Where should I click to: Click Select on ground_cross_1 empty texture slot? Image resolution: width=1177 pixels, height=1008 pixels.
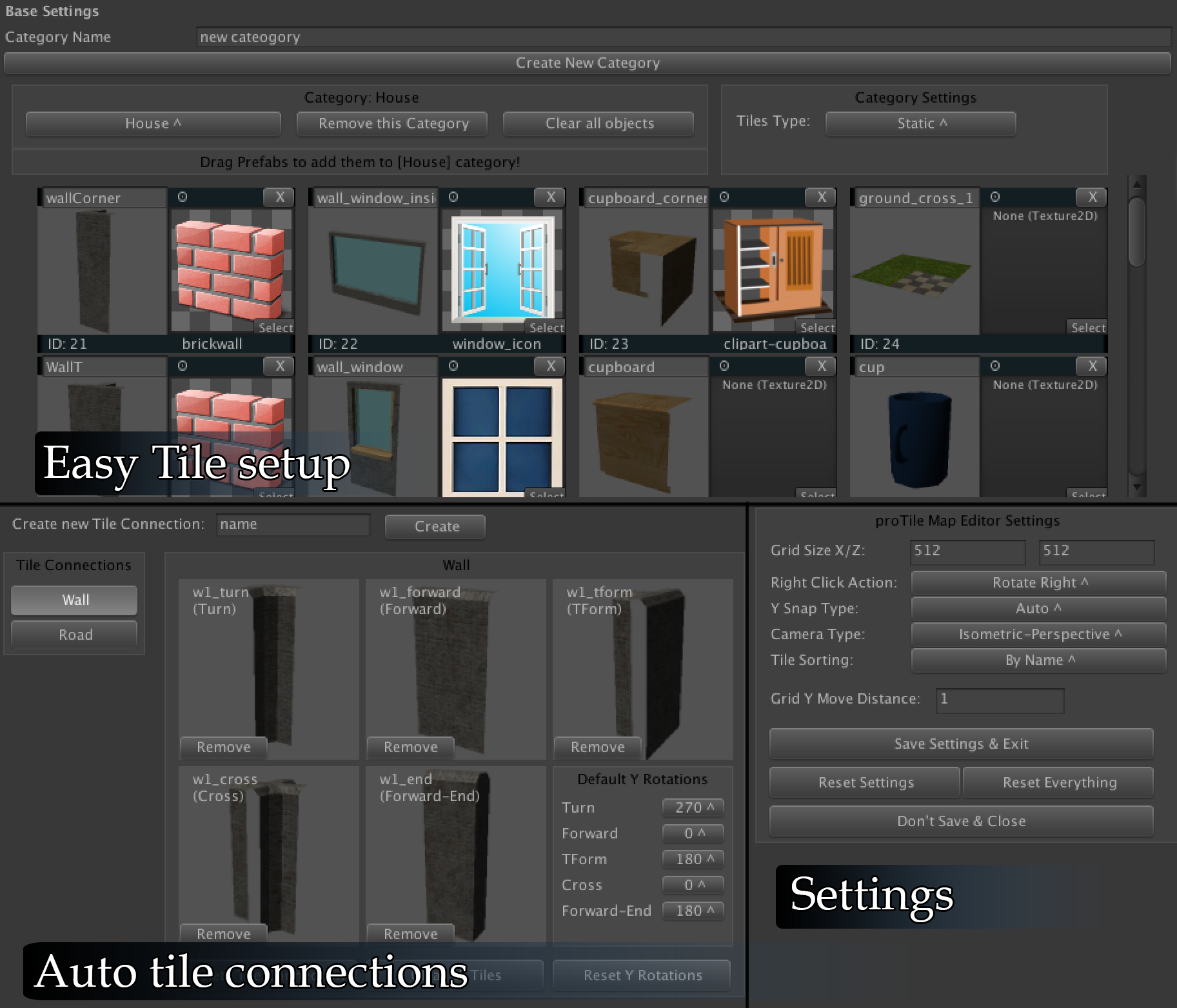click(x=1088, y=328)
